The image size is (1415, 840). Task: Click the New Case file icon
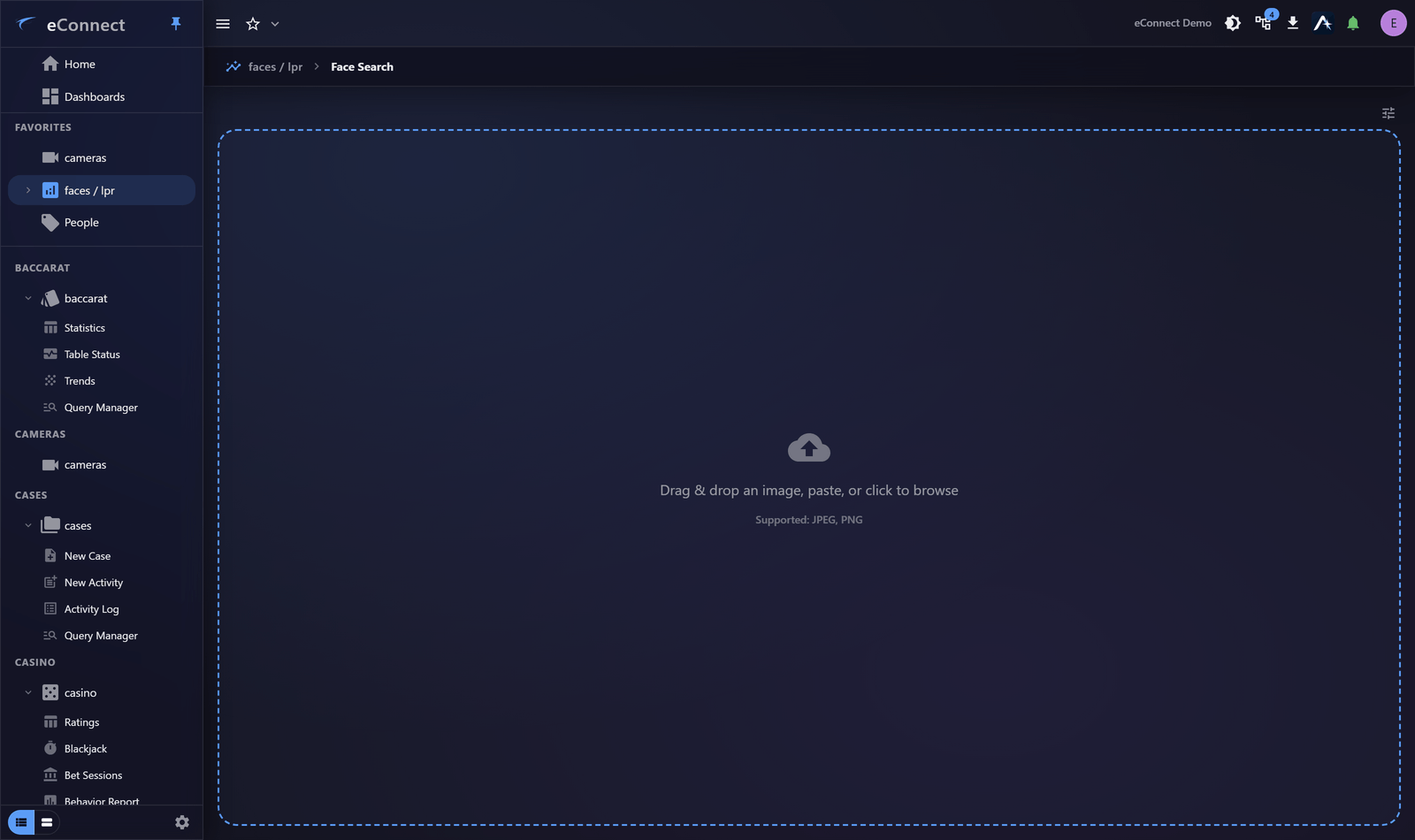click(x=50, y=555)
